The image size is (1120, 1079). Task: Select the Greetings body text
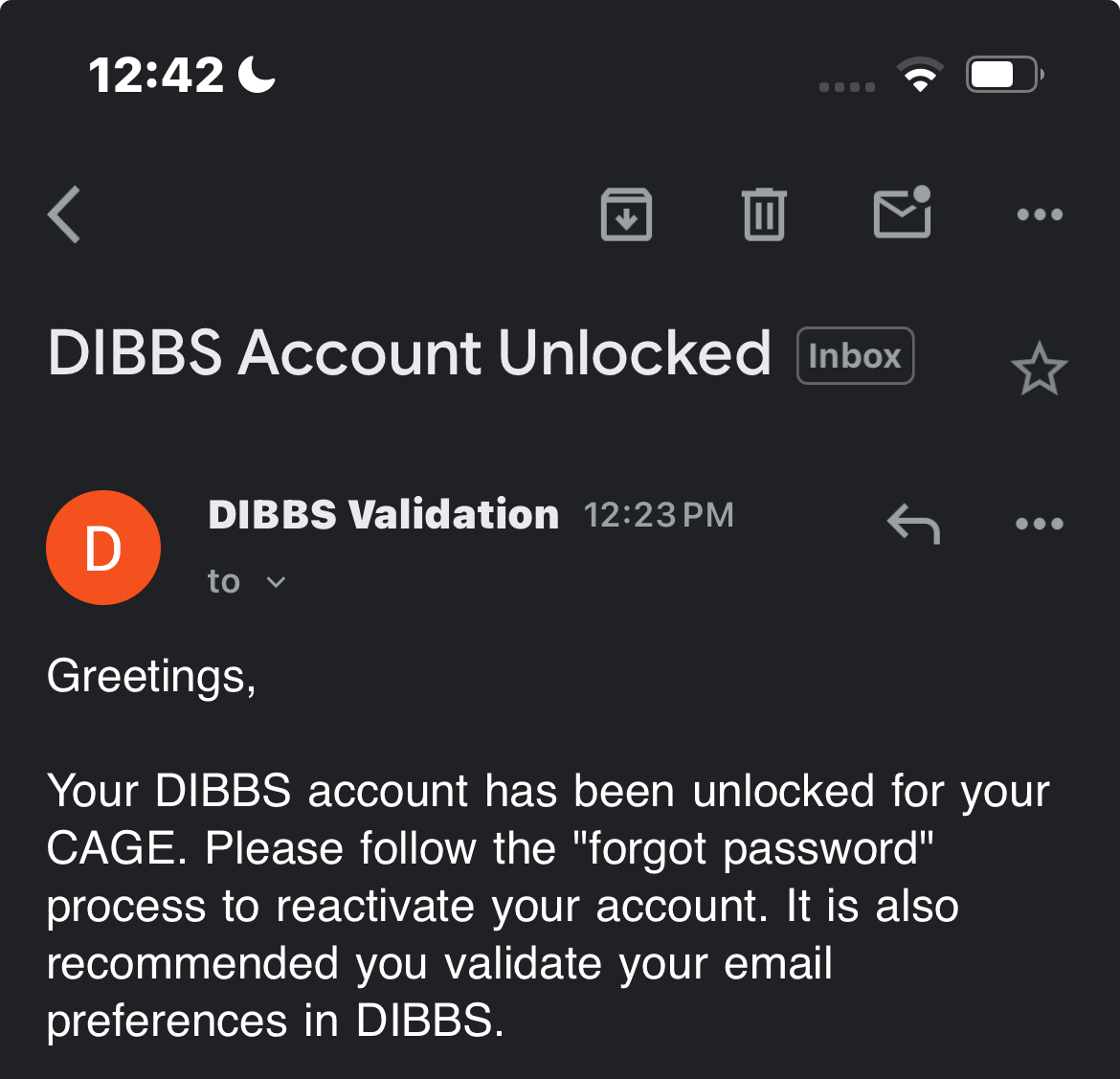149,676
